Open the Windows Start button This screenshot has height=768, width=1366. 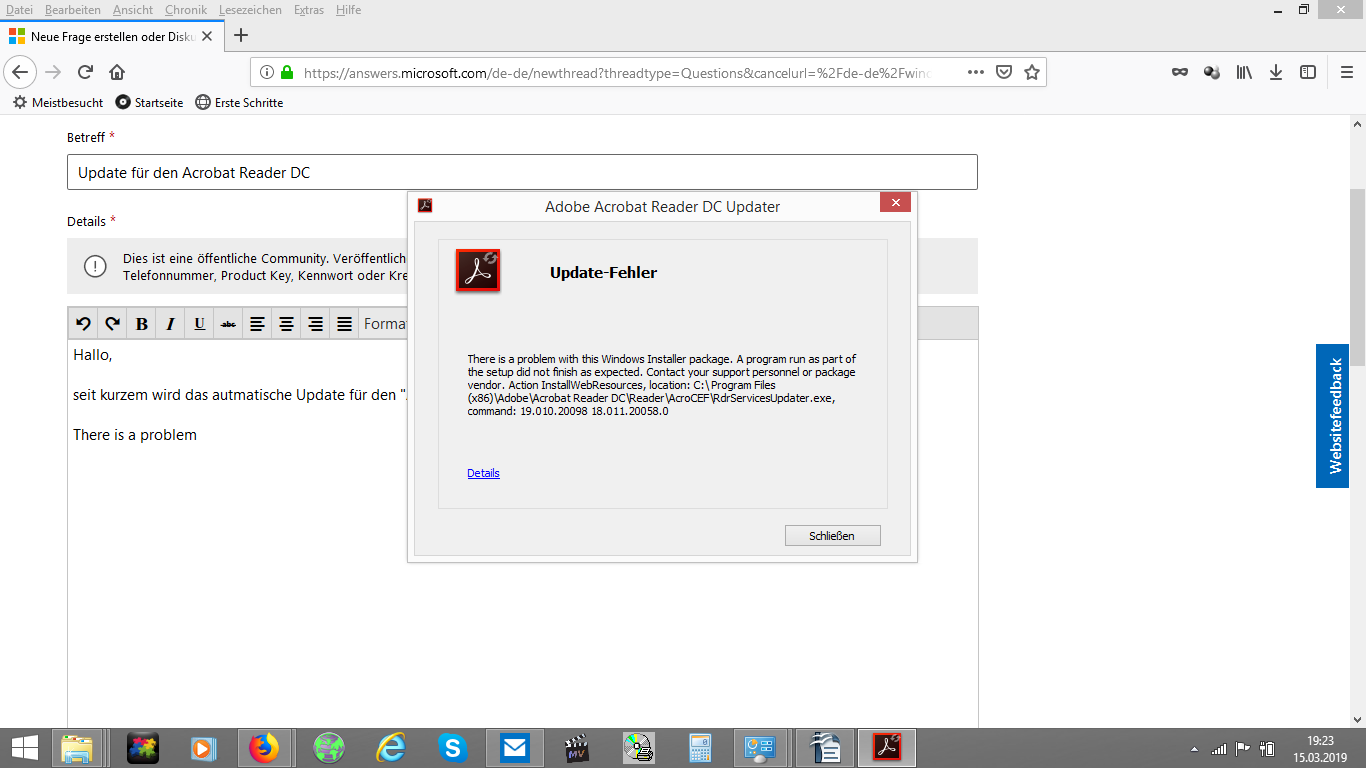(24, 747)
